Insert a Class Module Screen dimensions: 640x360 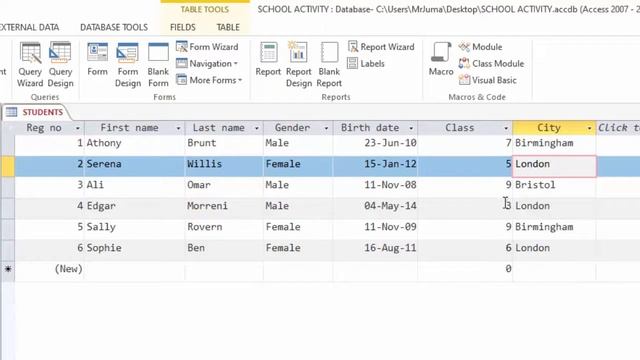(491, 64)
